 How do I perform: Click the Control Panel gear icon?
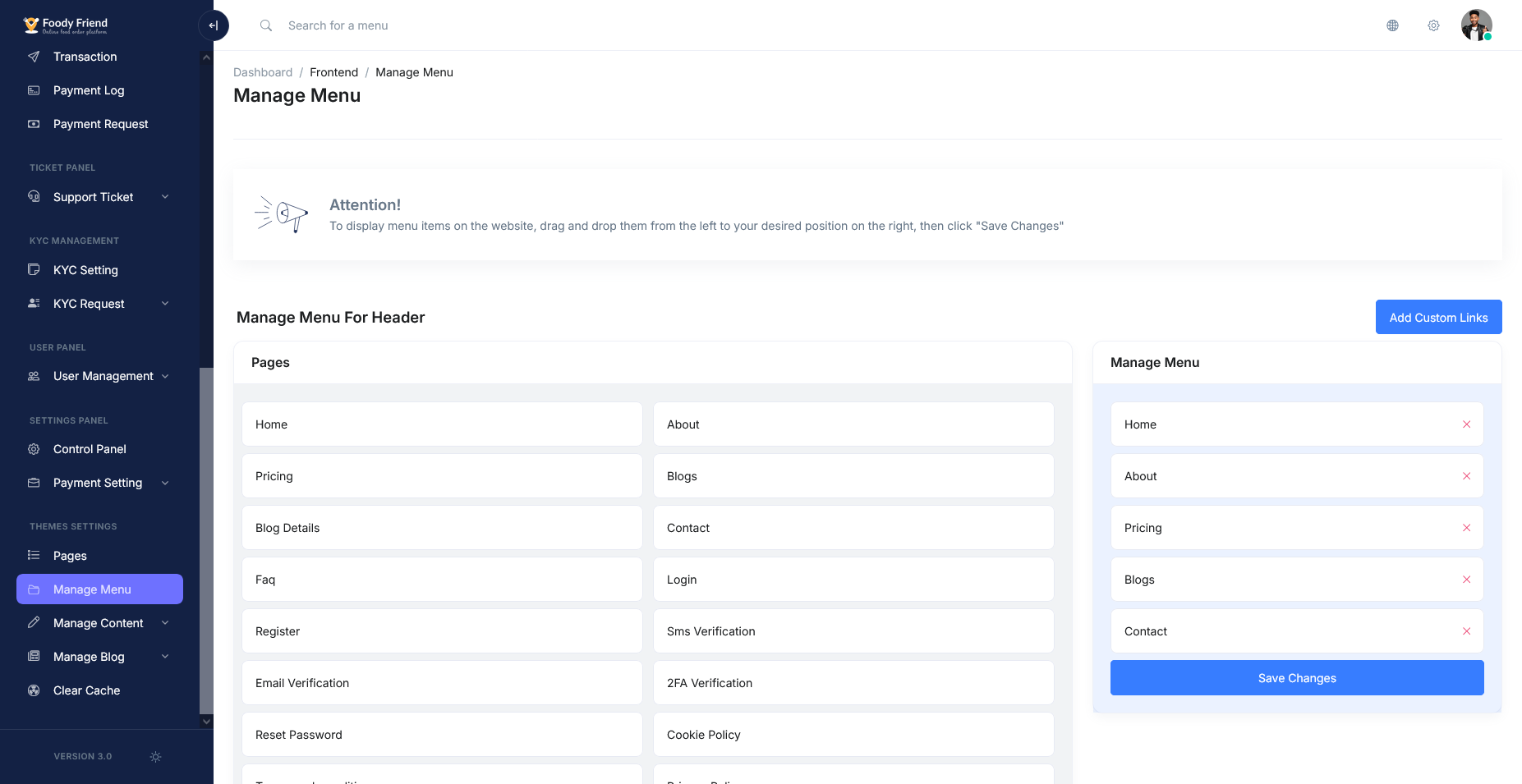(x=34, y=449)
